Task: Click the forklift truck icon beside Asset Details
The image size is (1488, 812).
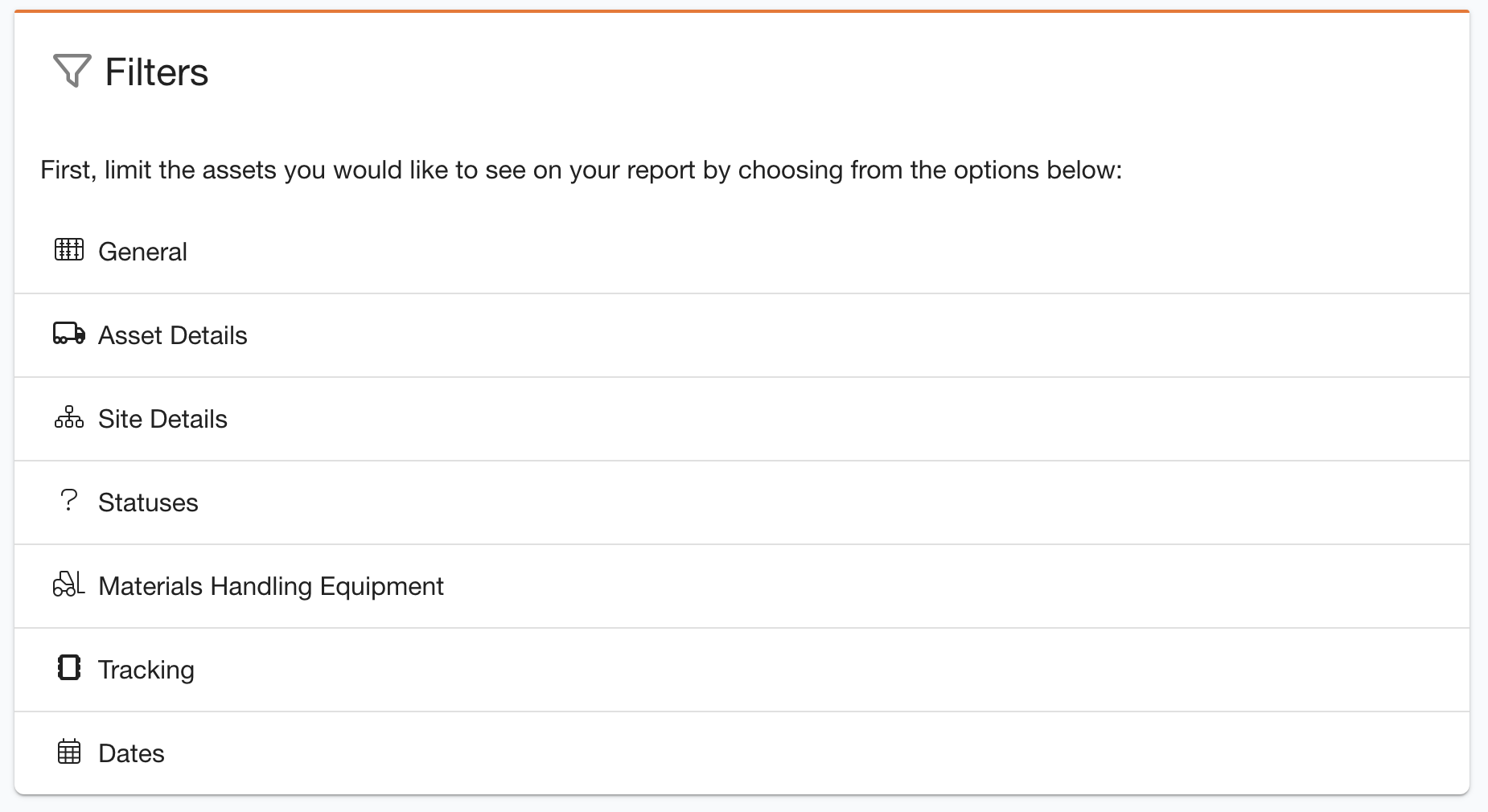Action: [x=68, y=334]
